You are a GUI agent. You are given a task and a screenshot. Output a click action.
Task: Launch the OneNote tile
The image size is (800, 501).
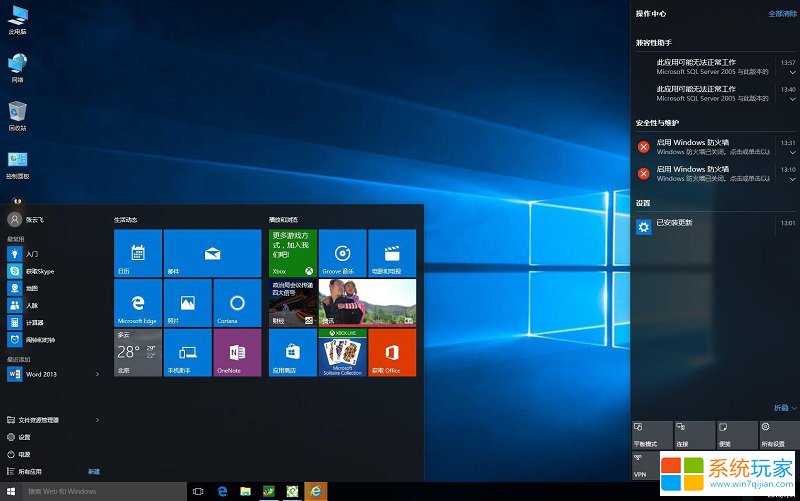tap(237, 353)
